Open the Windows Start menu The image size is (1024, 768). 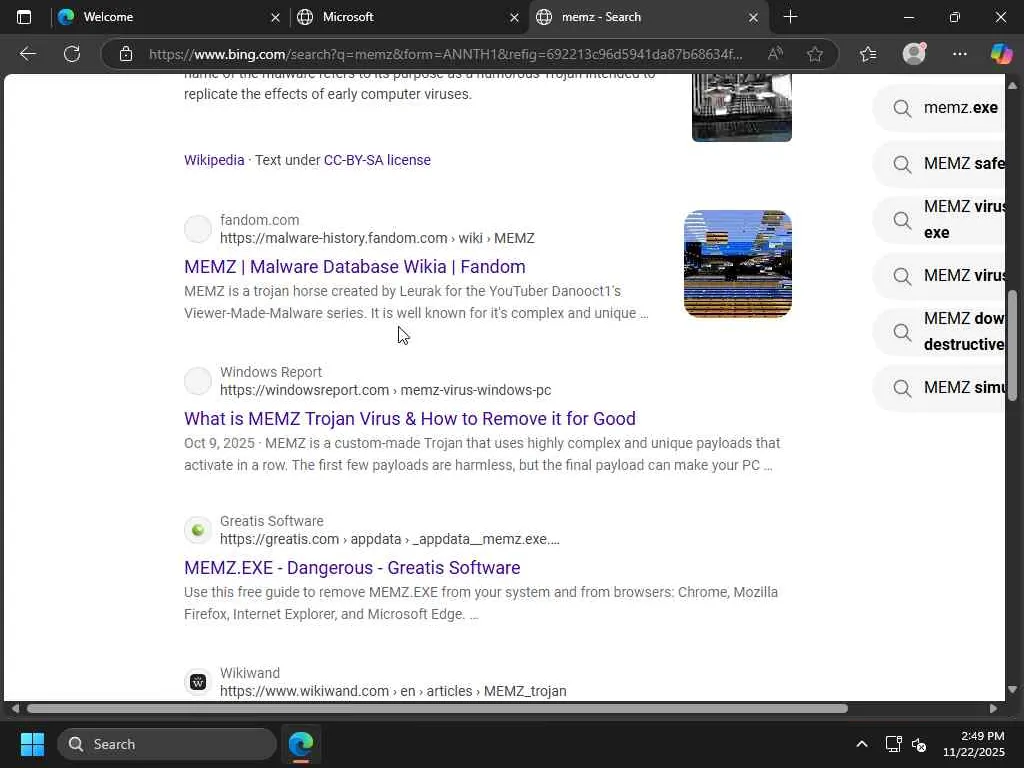tap(32, 744)
